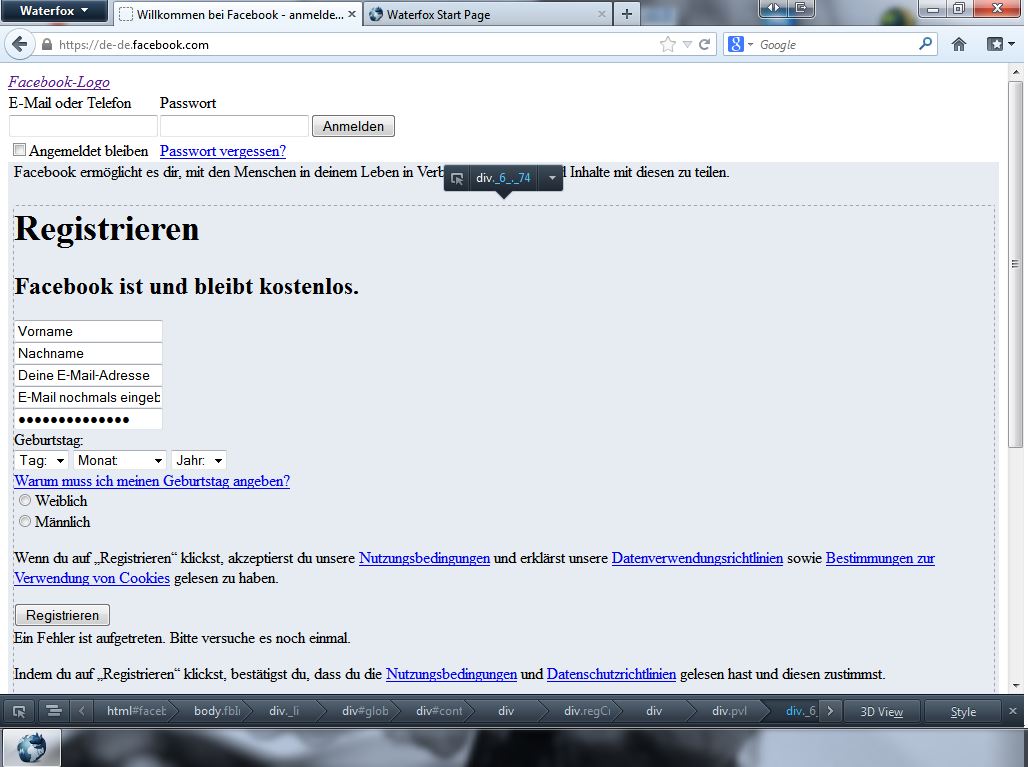Click the Waterfox globe taskbar icon
Viewport: 1028px width, 767px height.
pos(31,748)
